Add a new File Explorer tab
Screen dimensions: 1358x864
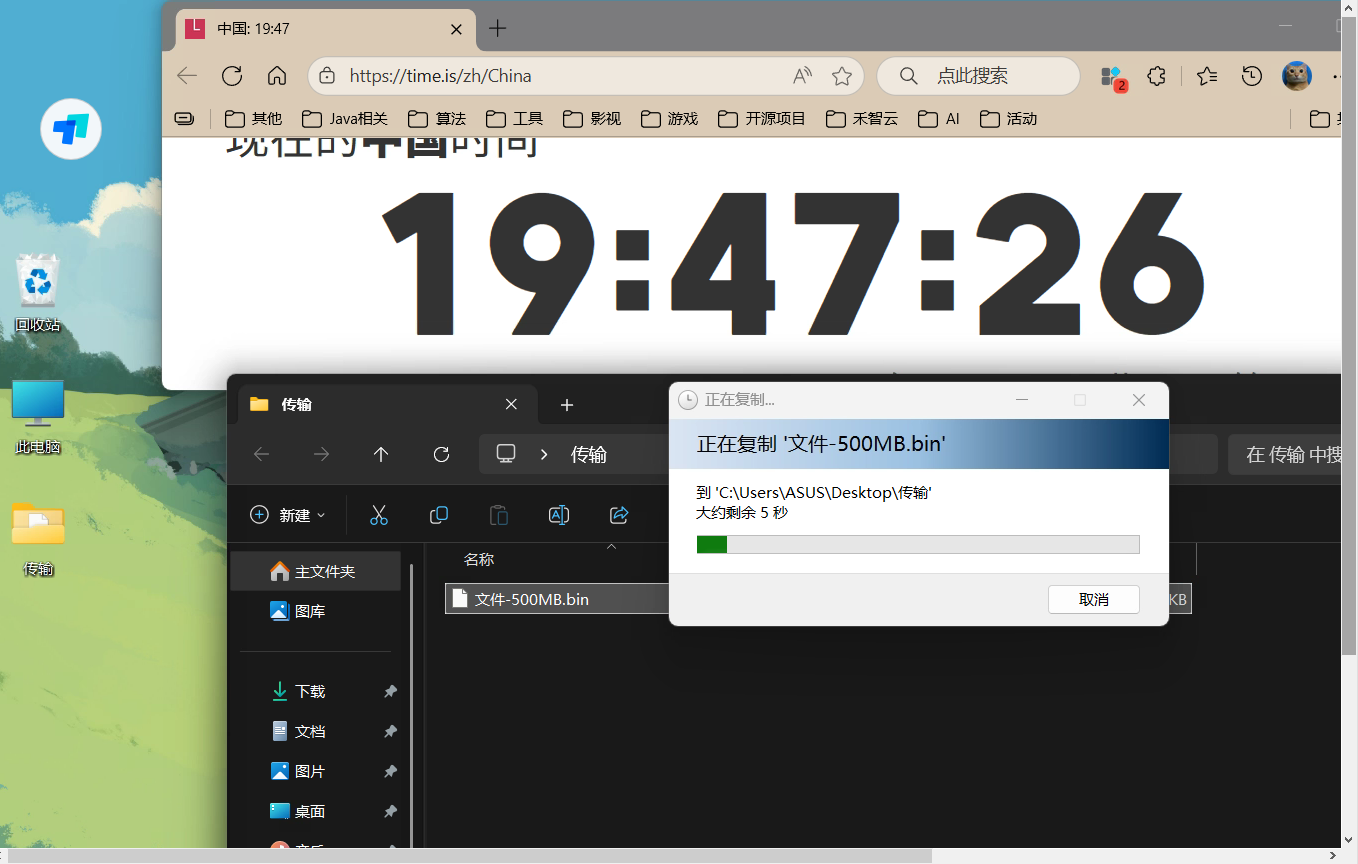[x=567, y=404]
